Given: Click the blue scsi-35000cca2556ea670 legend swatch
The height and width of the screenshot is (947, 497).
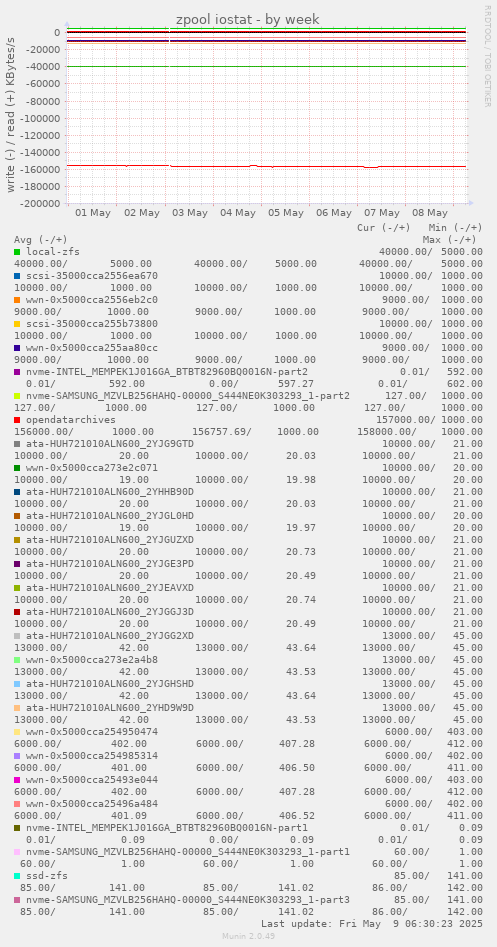Looking at the screenshot, I should coord(18,276).
